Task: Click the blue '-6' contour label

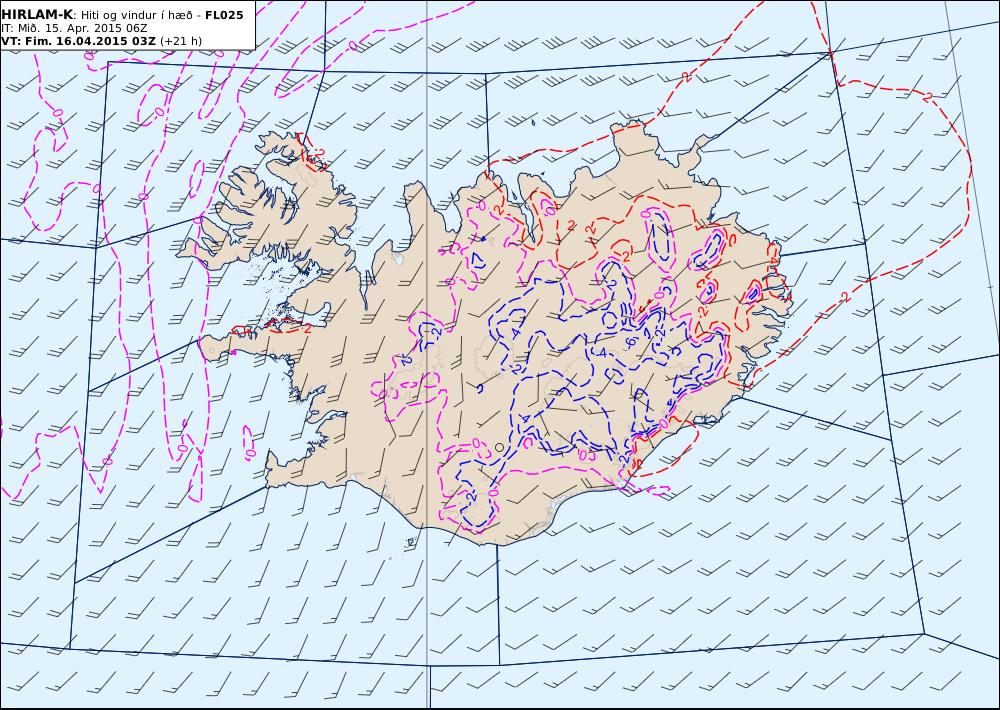Action: pyautogui.click(x=630, y=342)
